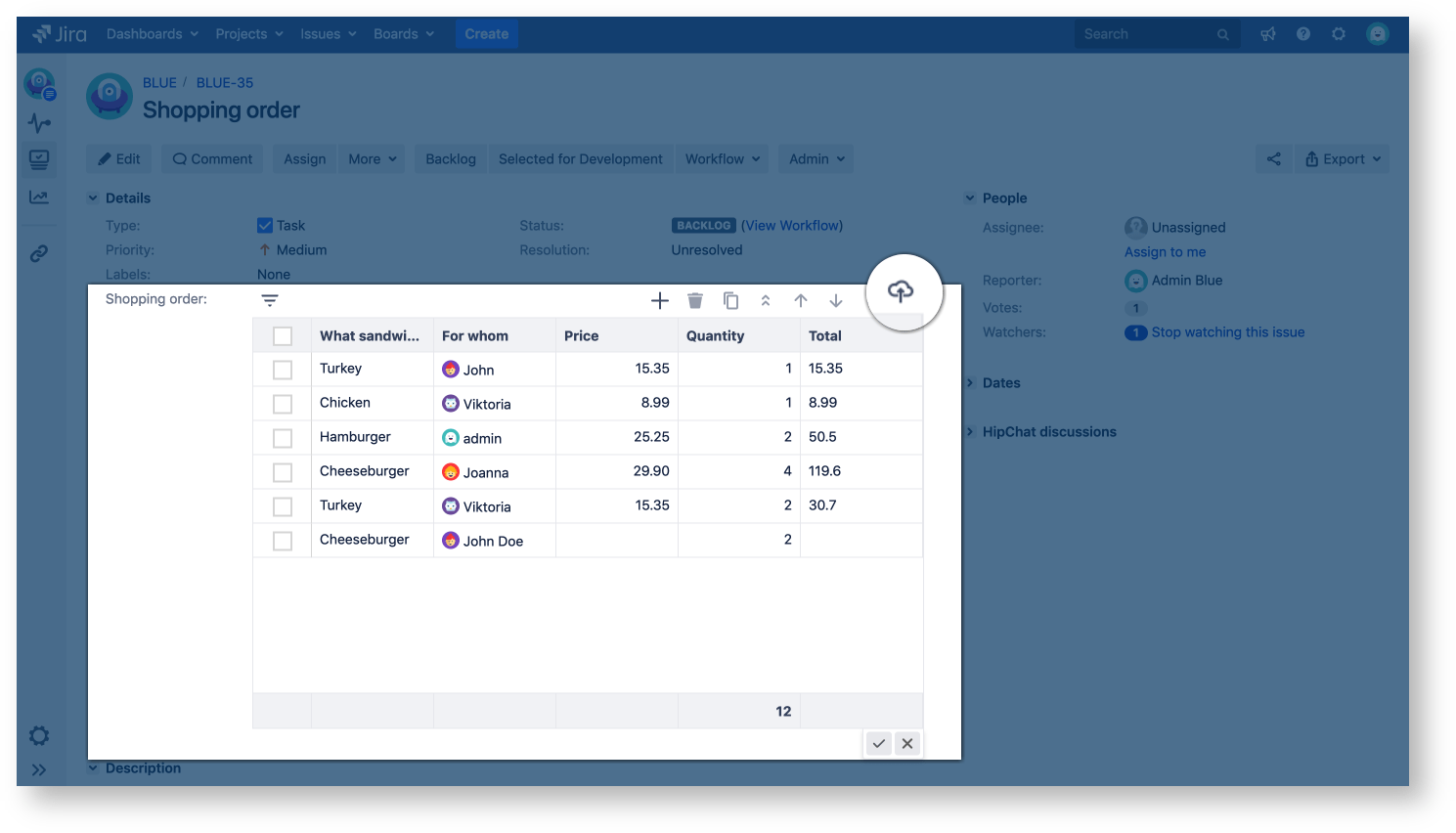Move row up with up arrow

tap(801, 301)
